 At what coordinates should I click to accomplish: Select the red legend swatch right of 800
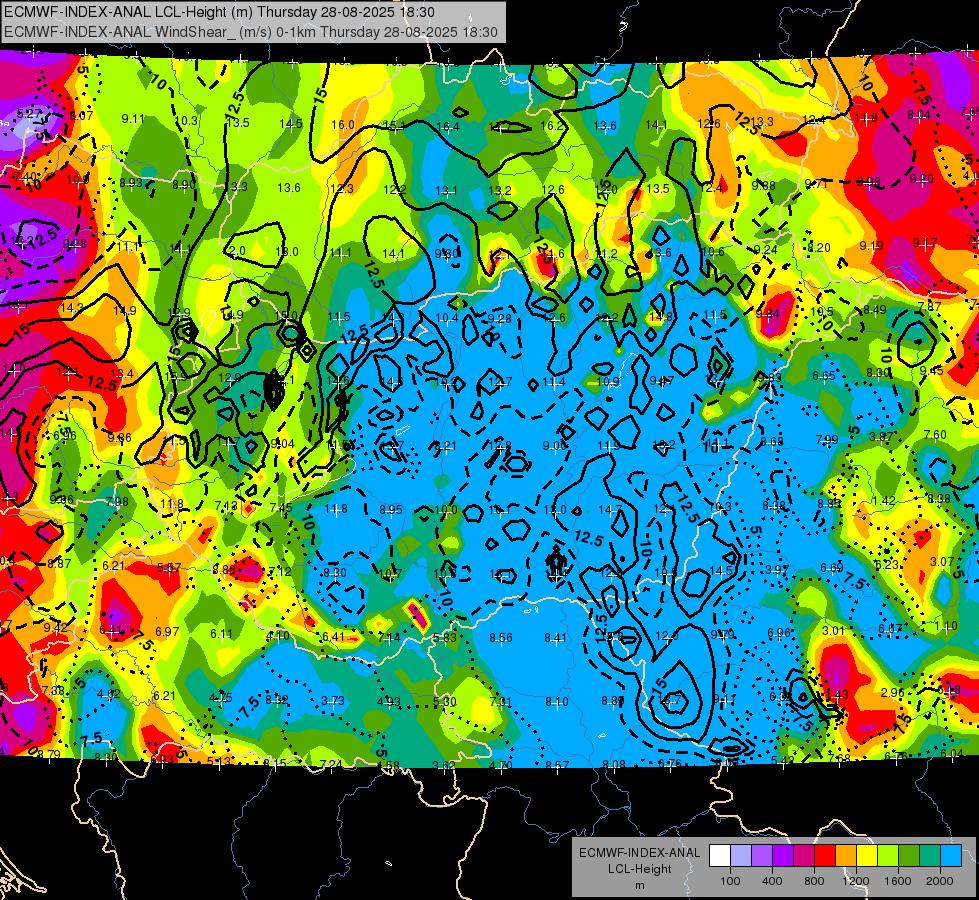[x=825, y=856]
